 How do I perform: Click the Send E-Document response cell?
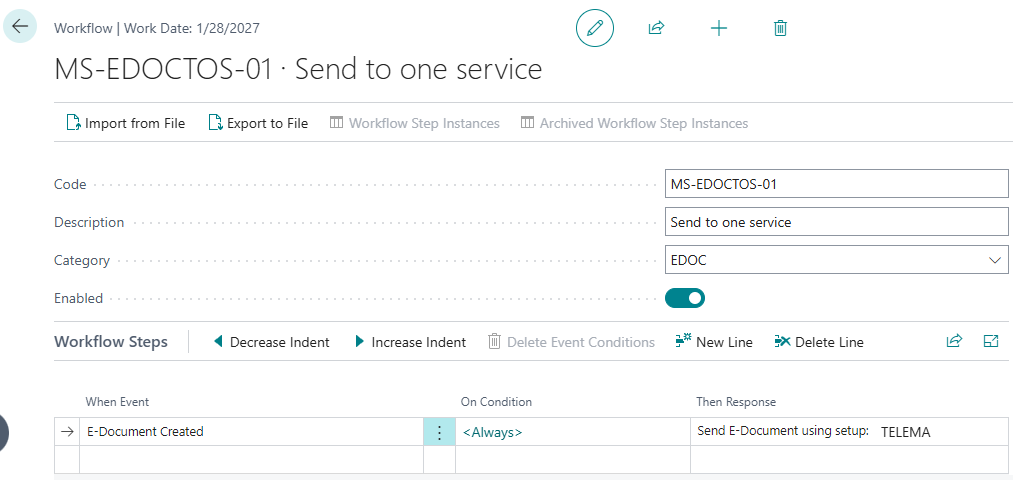coord(783,432)
